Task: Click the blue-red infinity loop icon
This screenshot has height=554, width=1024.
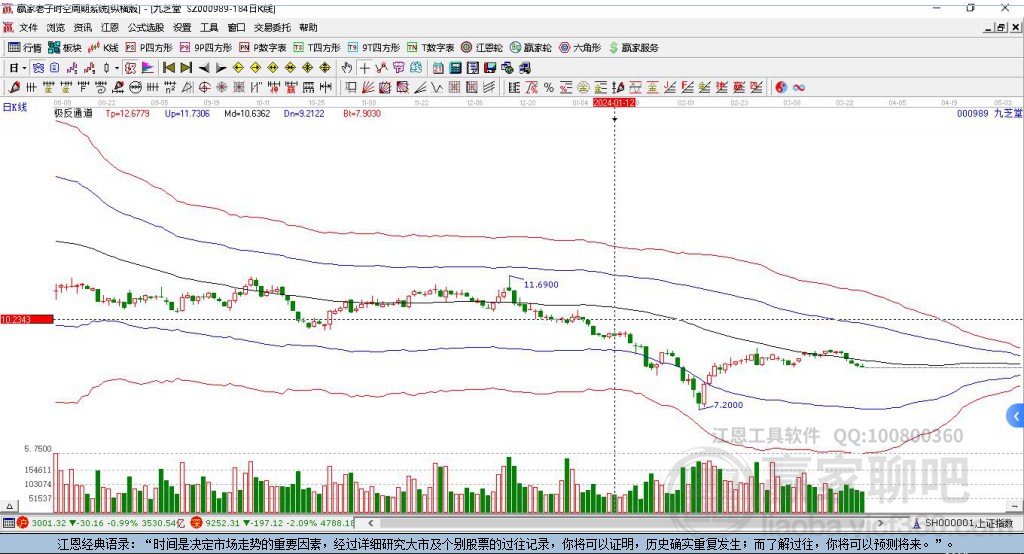Action: pyautogui.click(x=799, y=87)
